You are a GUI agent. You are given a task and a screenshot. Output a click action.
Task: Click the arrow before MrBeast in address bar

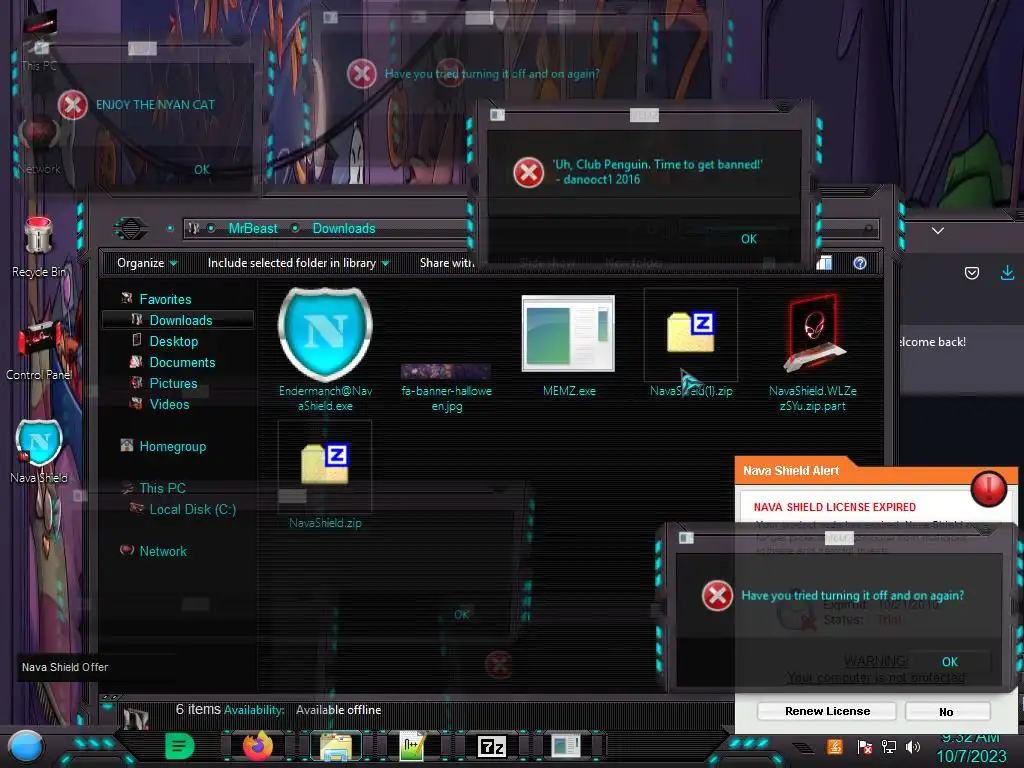211,229
